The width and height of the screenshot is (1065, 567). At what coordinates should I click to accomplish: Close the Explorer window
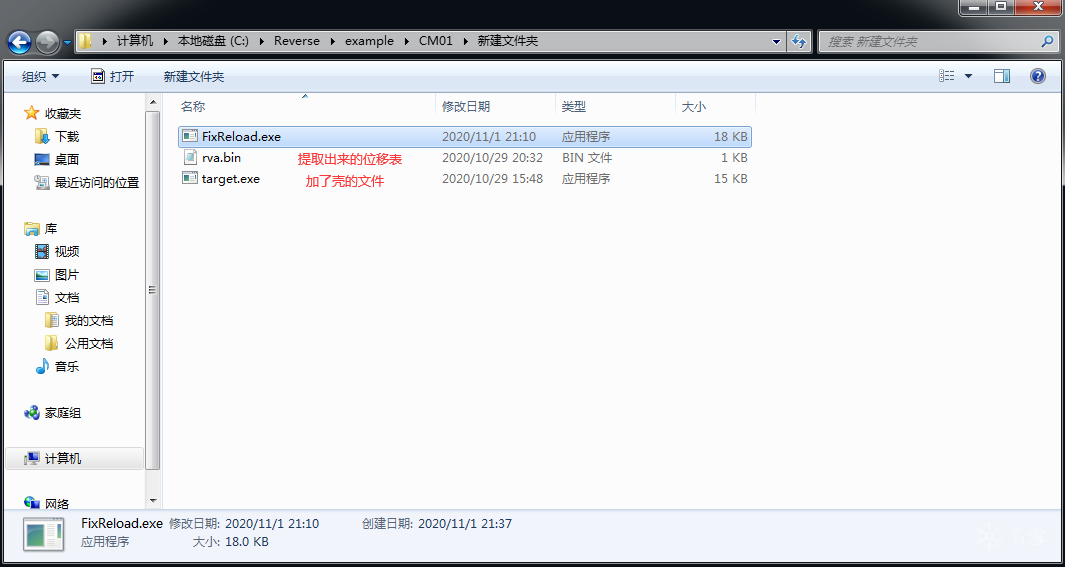[1037, 7]
